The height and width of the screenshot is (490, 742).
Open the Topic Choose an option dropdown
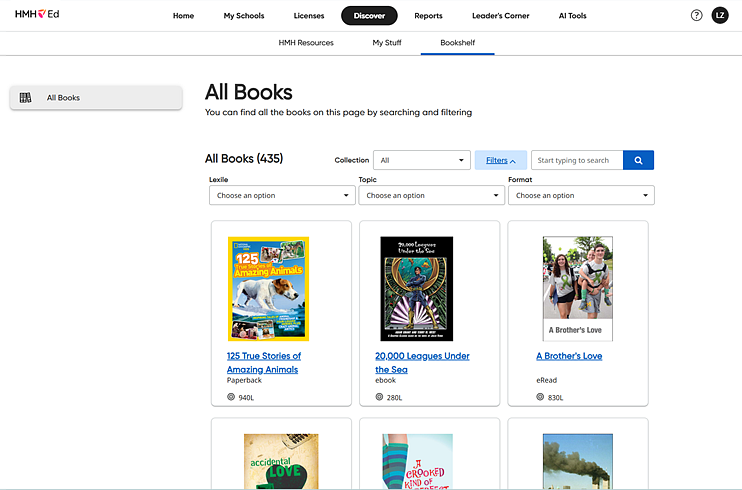[432, 195]
